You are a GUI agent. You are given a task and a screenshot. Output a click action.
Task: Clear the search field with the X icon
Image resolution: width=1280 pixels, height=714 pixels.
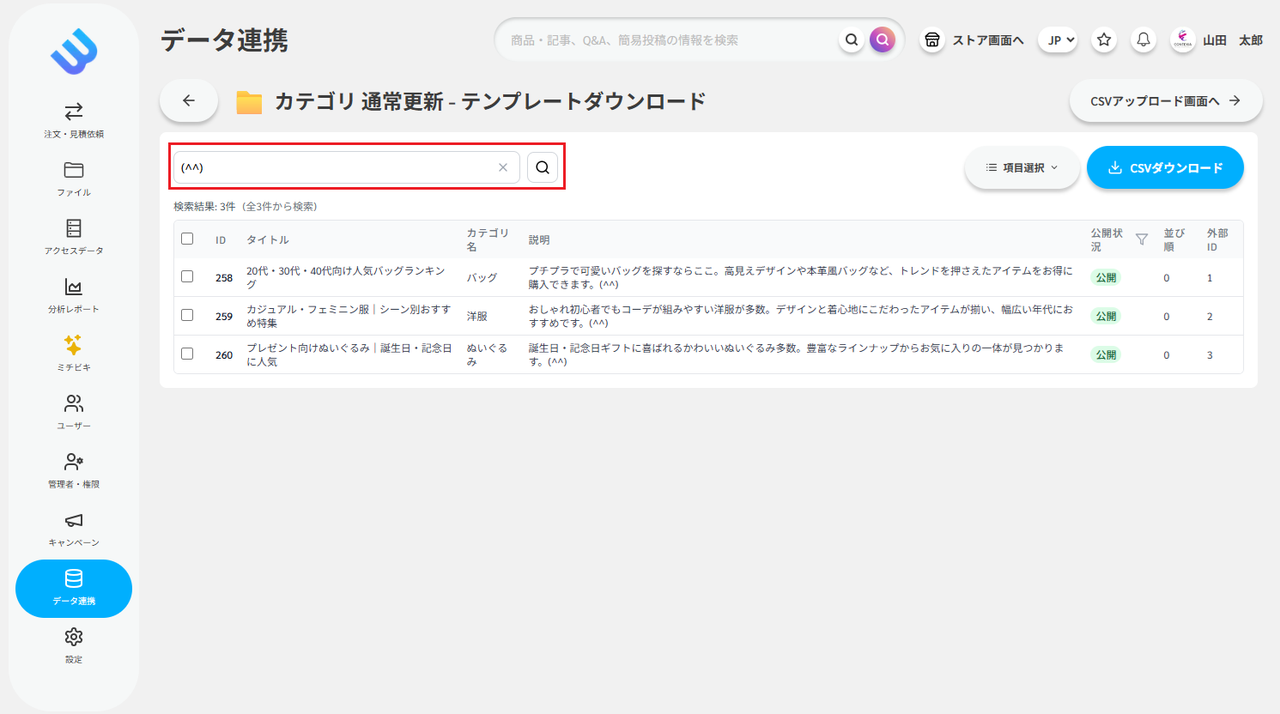(503, 167)
